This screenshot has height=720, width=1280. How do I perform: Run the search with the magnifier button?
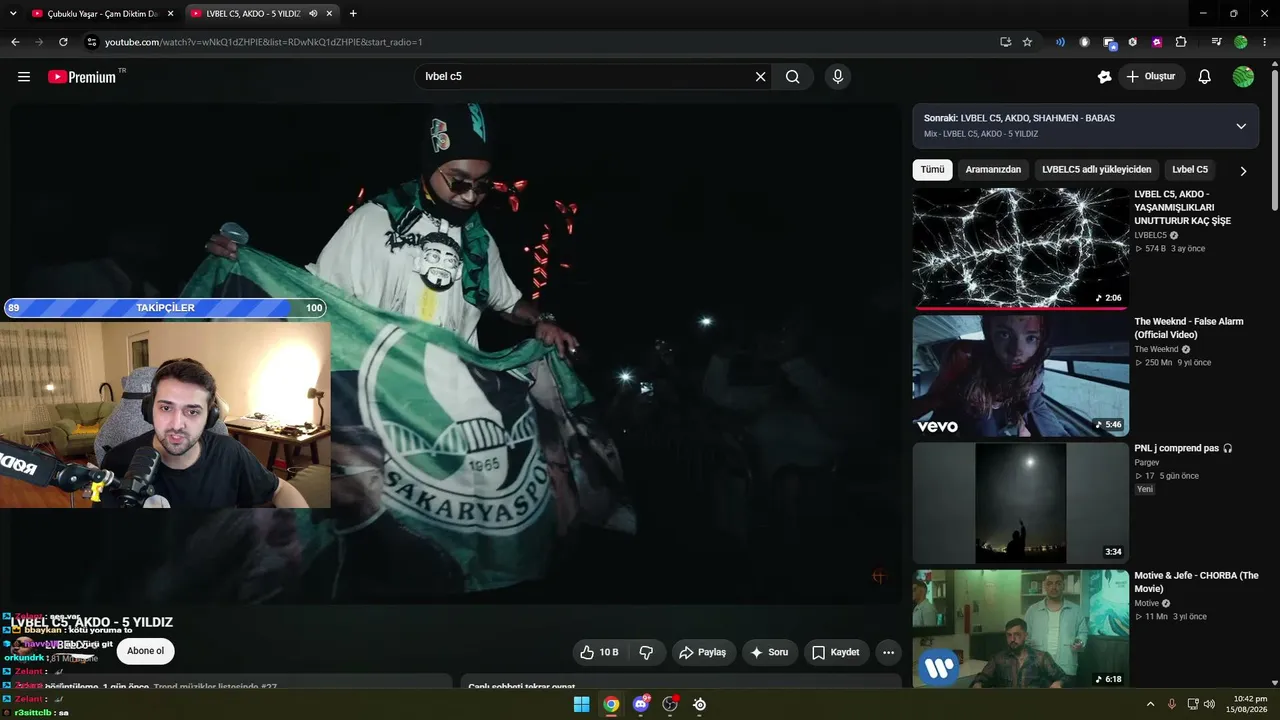pyautogui.click(x=792, y=77)
